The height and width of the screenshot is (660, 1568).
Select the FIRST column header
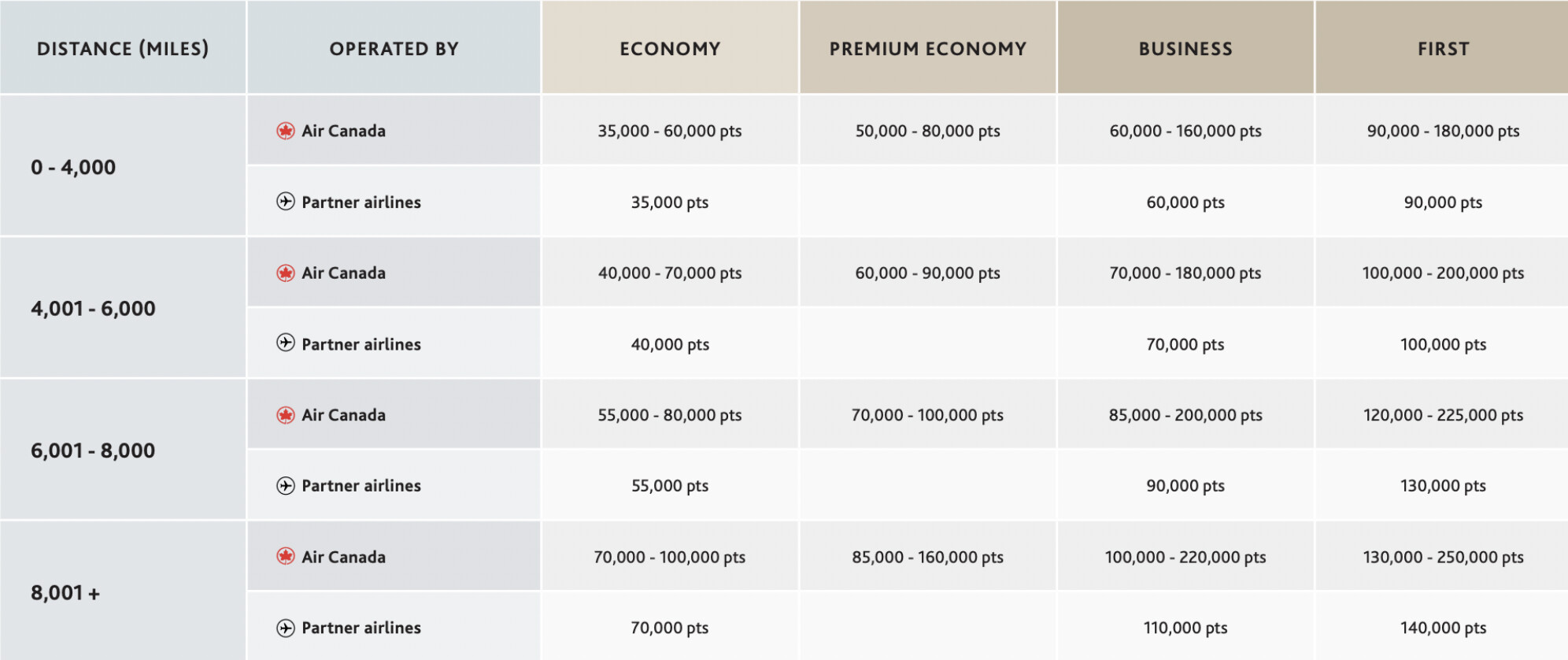[1442, 47]
